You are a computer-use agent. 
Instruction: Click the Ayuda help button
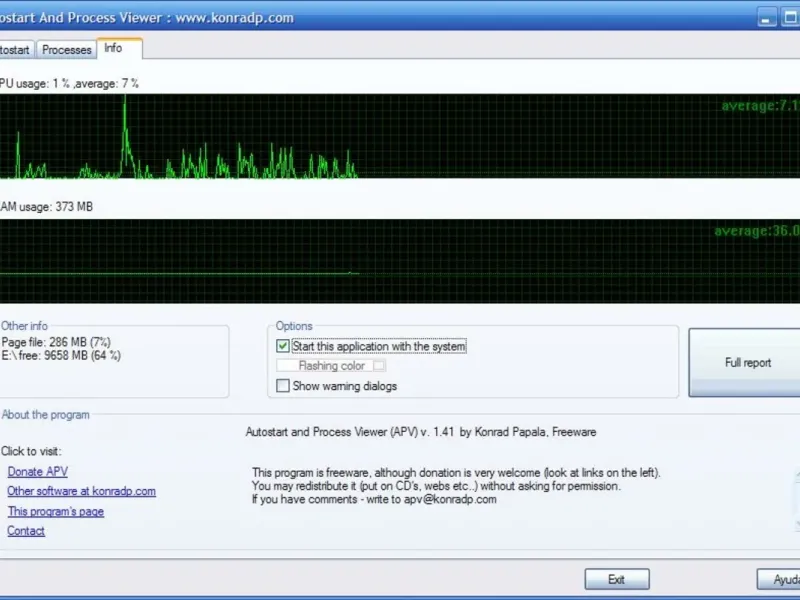point(779,580)
